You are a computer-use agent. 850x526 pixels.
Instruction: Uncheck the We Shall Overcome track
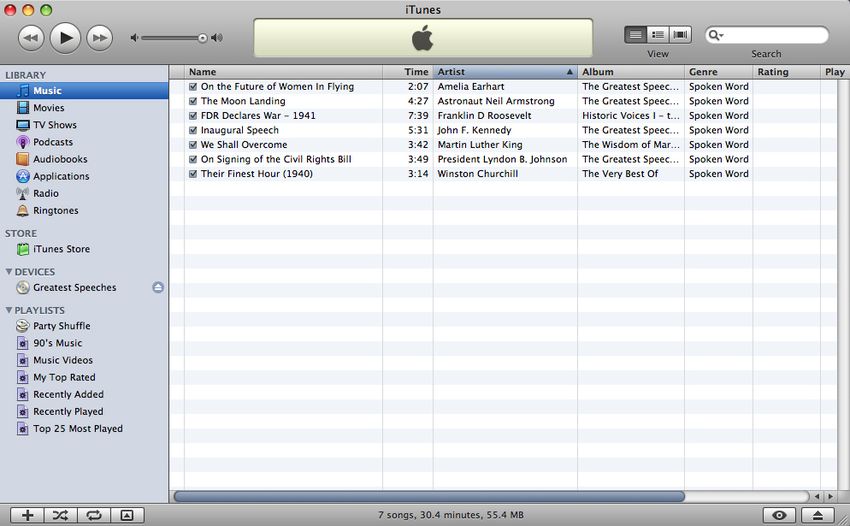tap(192, 145)
